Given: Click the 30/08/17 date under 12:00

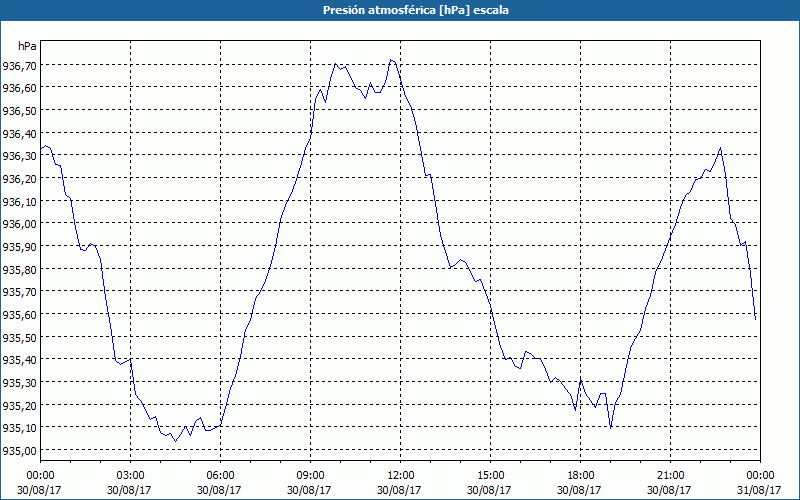Looking at the screenshot, I should tap(399, 490).
